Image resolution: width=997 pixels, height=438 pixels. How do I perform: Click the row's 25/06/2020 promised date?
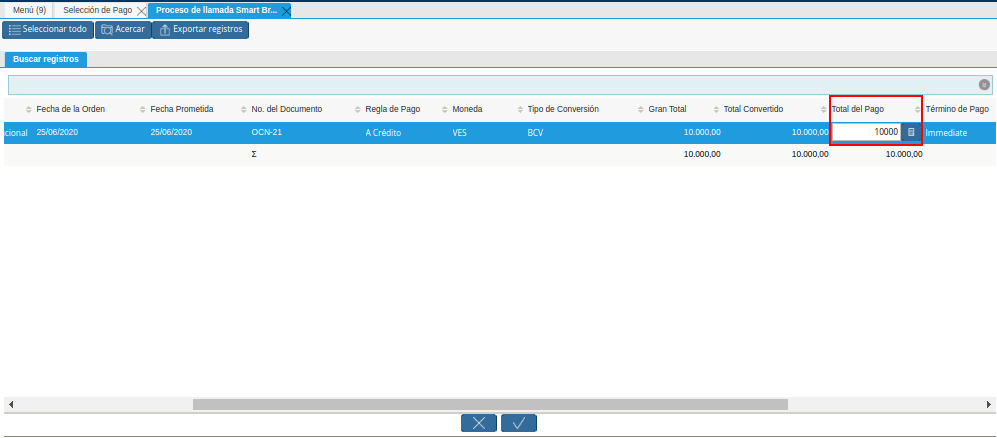(171, 133)
